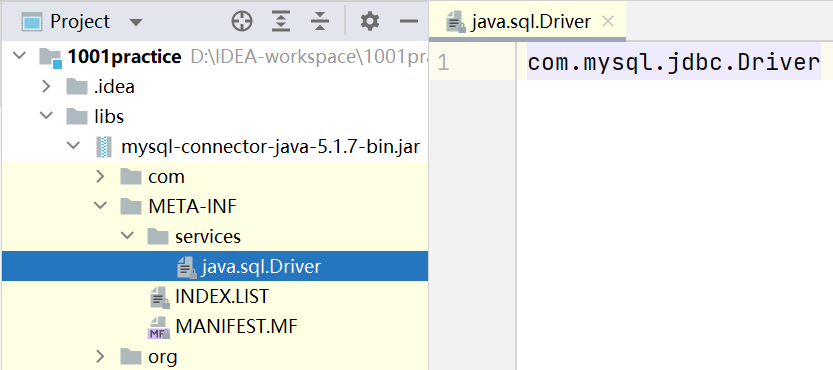This screenshot has width=833, height=370.
Task: Collapse the services folder
Action: (128, 236)
